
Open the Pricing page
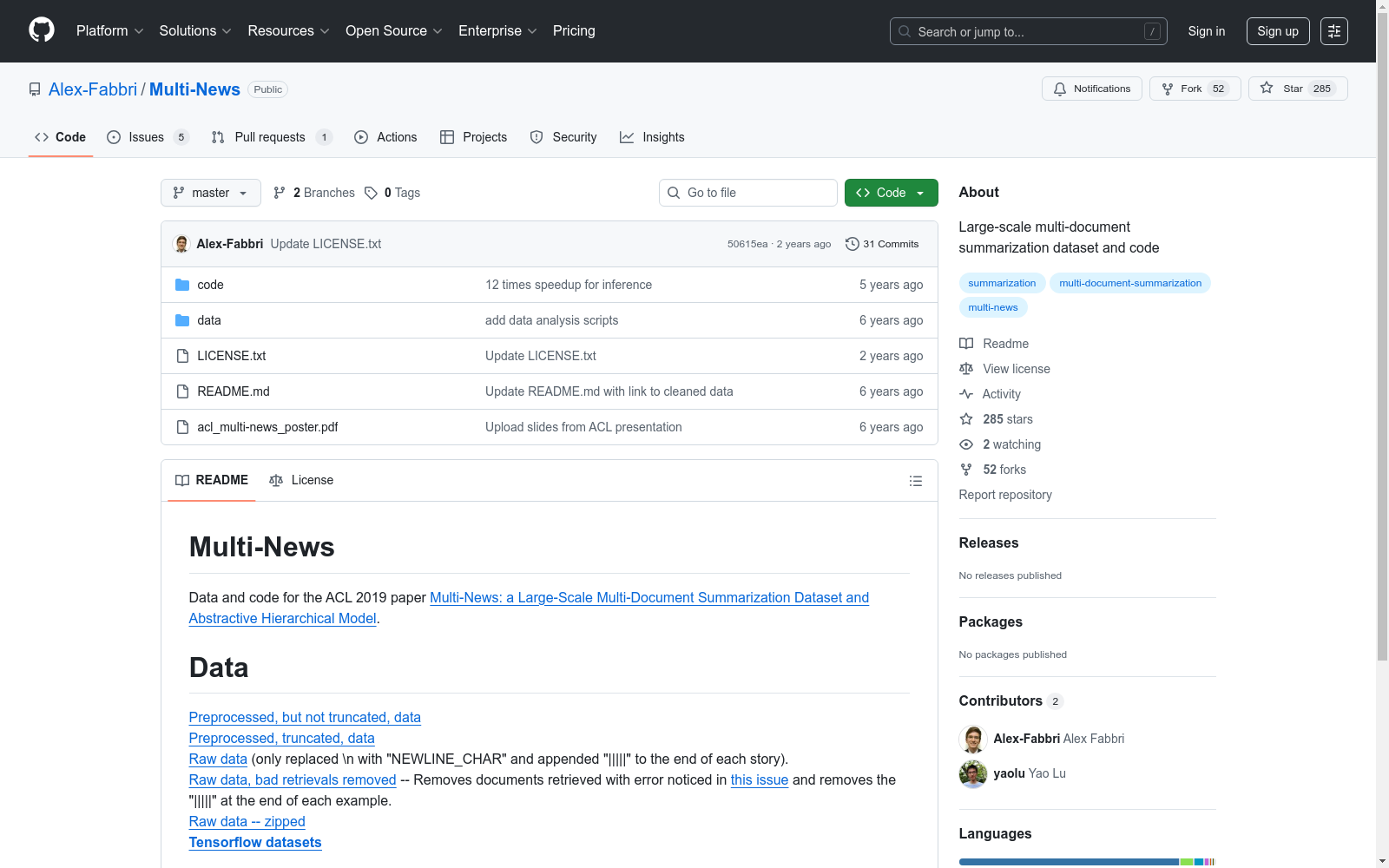(574, 31)
